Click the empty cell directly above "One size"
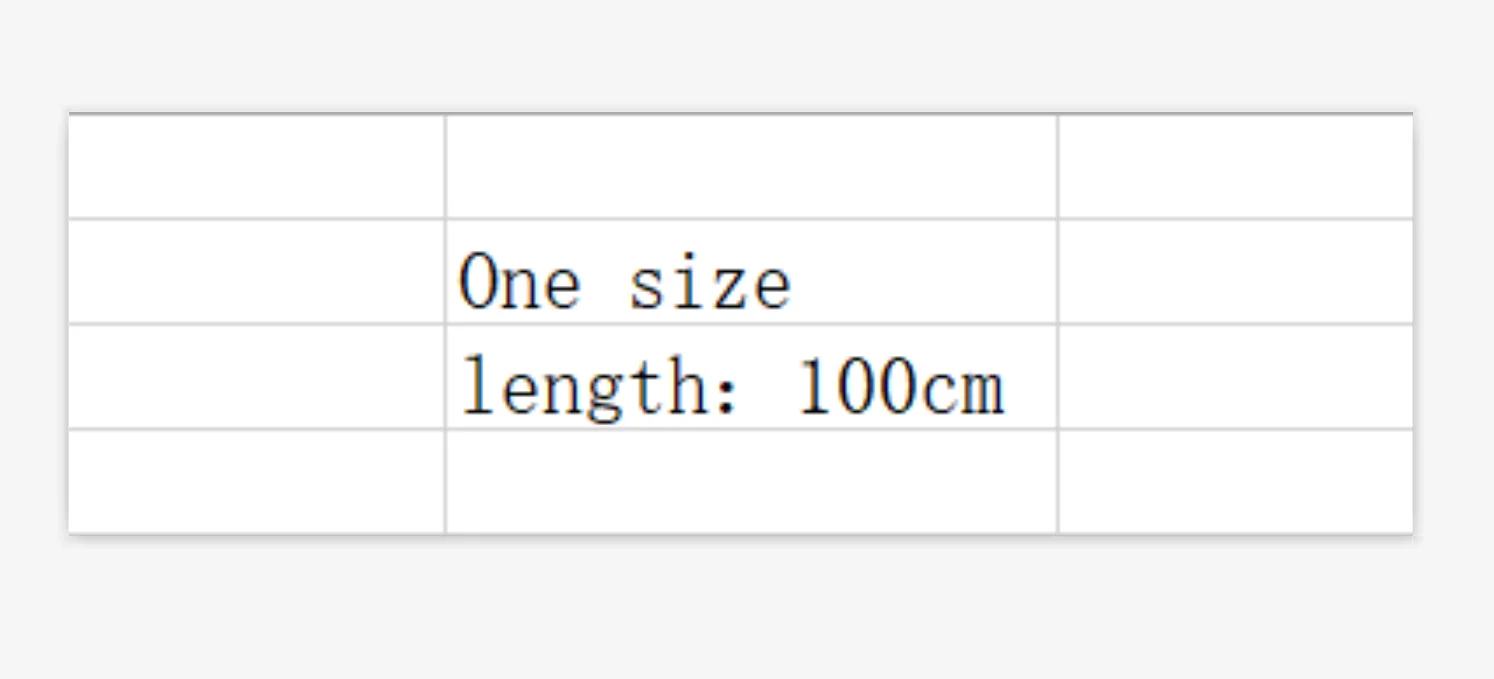Screen dimensions: 1494x679 [751, 166]
